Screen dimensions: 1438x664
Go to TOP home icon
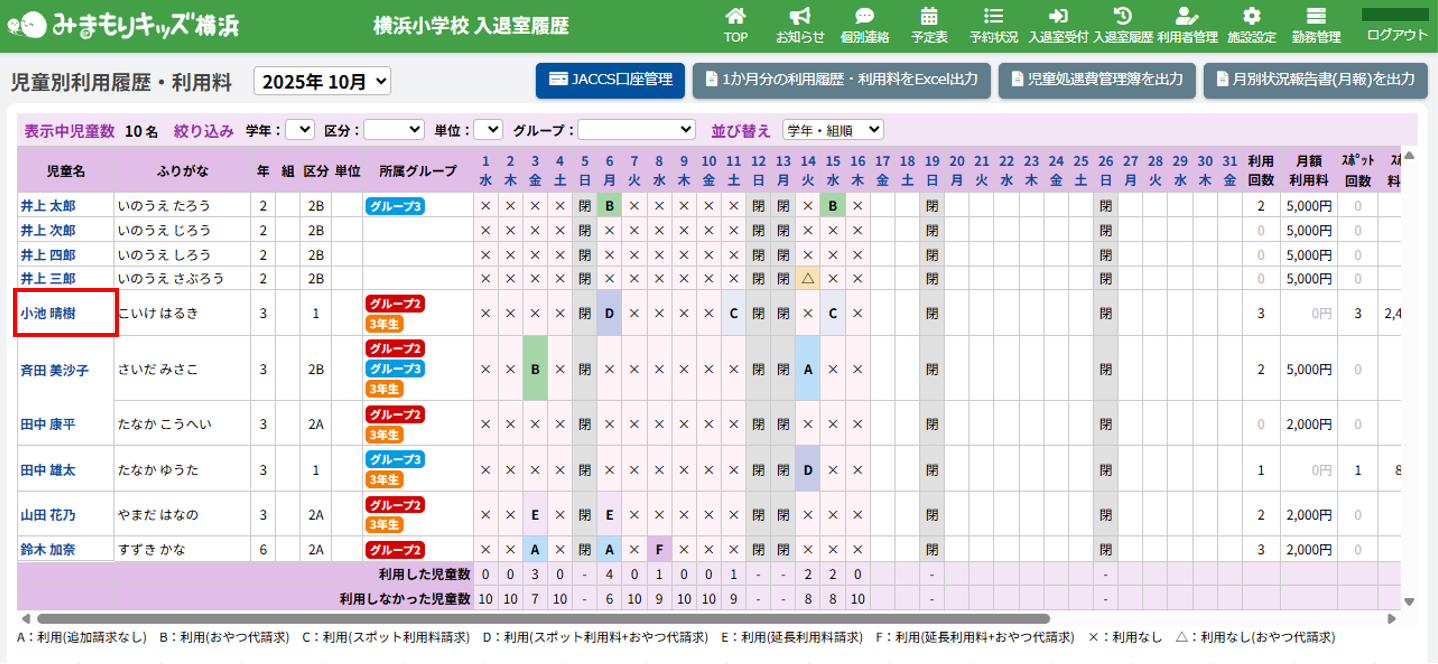(x=736, y=25)
